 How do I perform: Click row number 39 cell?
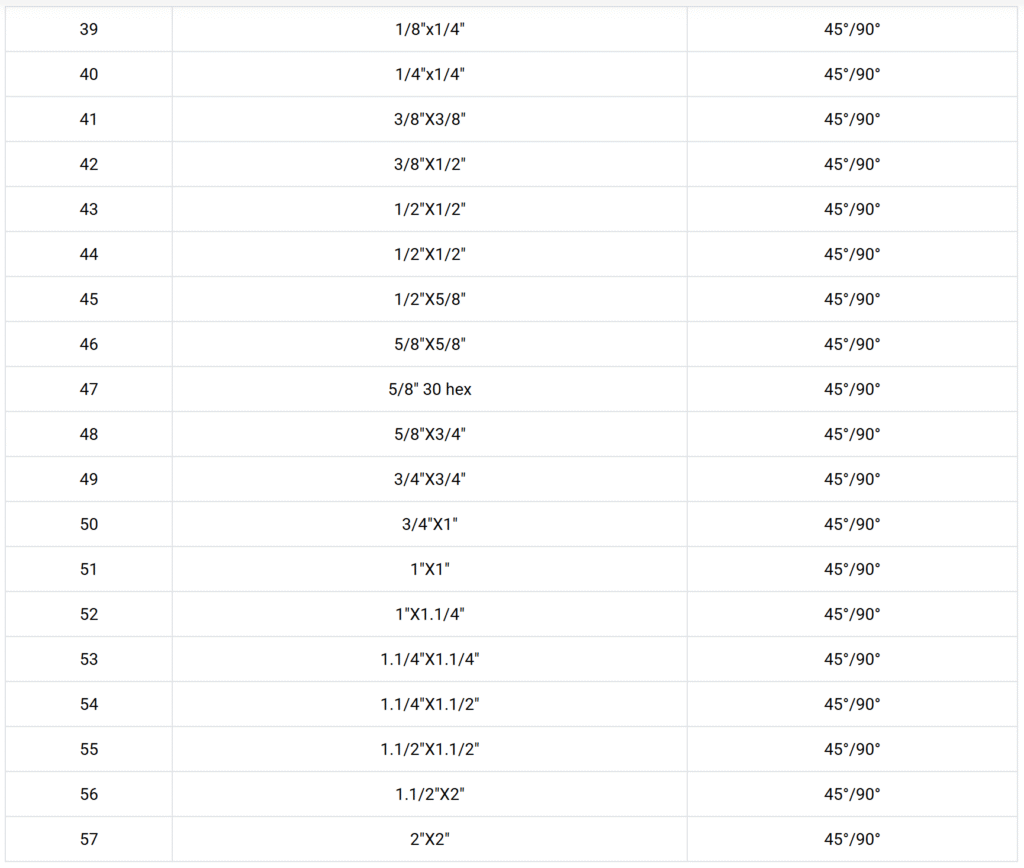[89, 29]
